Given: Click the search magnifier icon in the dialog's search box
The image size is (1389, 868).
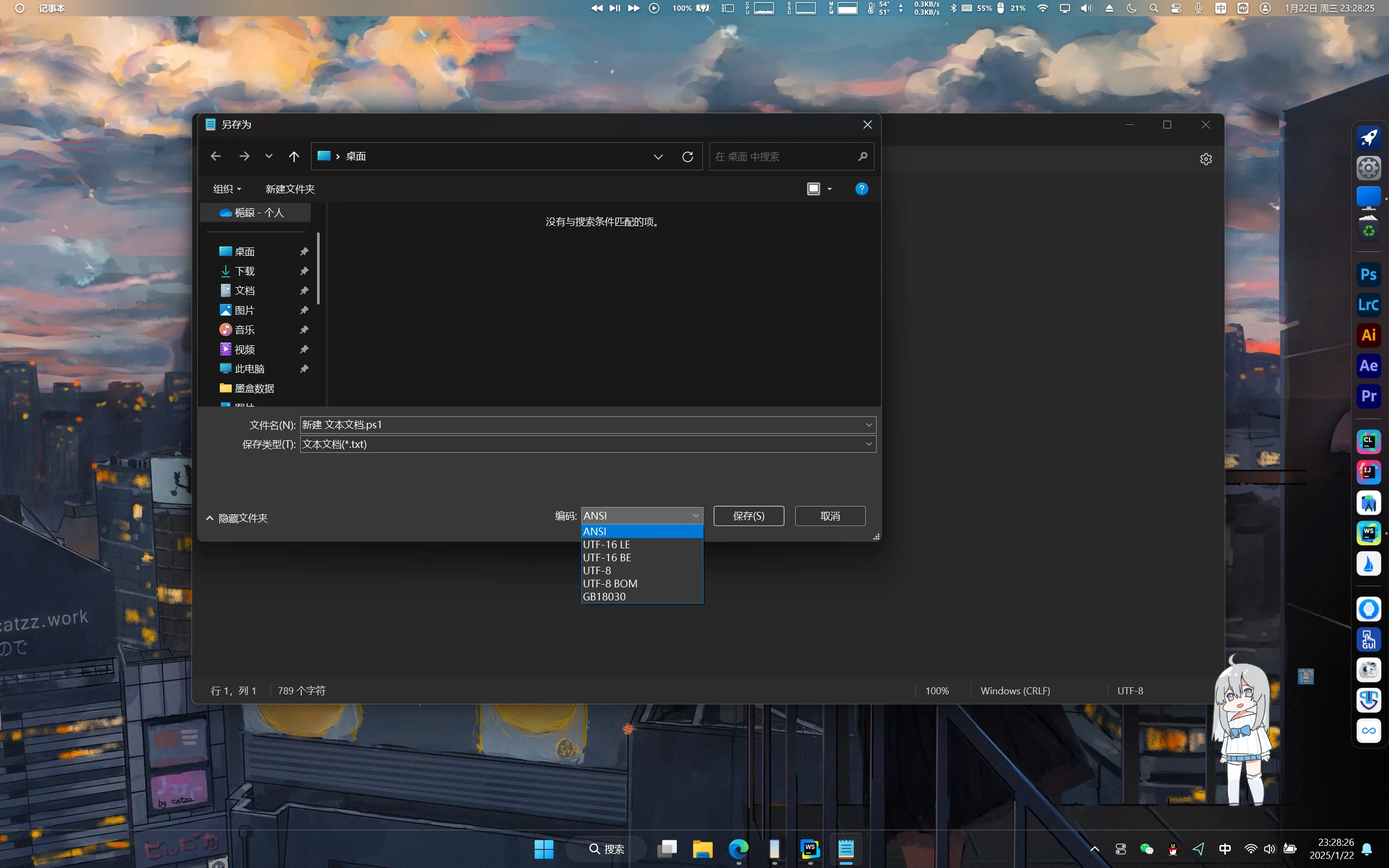Looking at the screenshot, I should pos(862,156).
